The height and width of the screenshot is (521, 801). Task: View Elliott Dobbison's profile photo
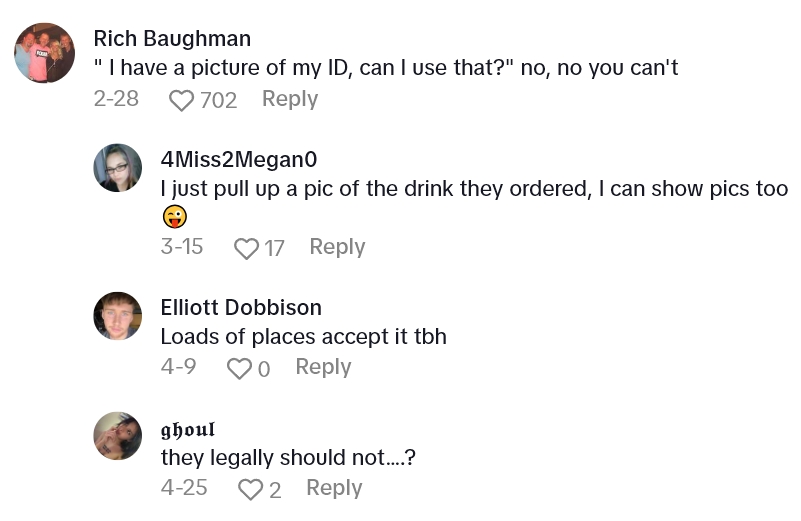[118, 316]
